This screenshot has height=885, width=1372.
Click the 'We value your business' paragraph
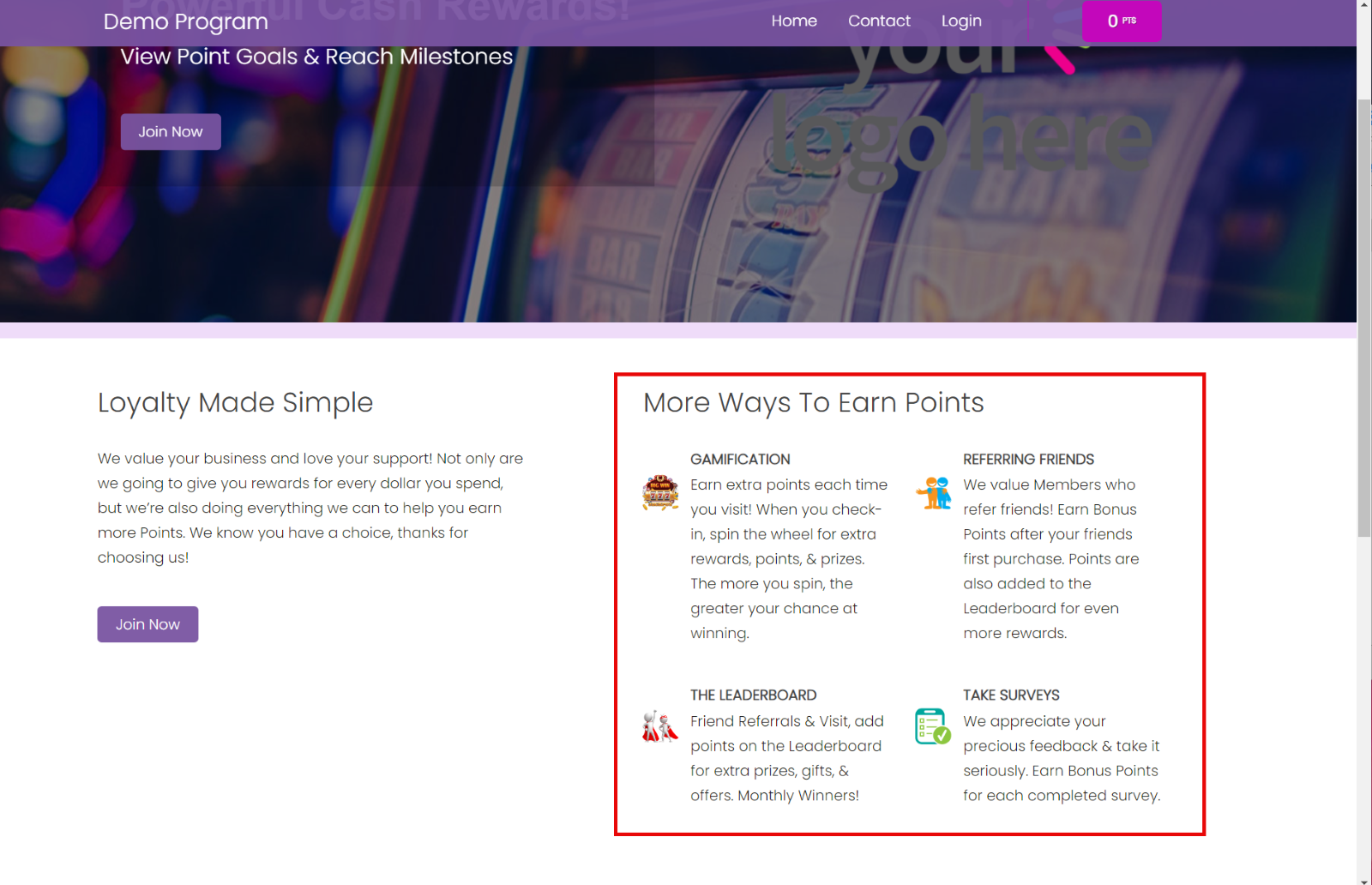click(x=310, y=508)
